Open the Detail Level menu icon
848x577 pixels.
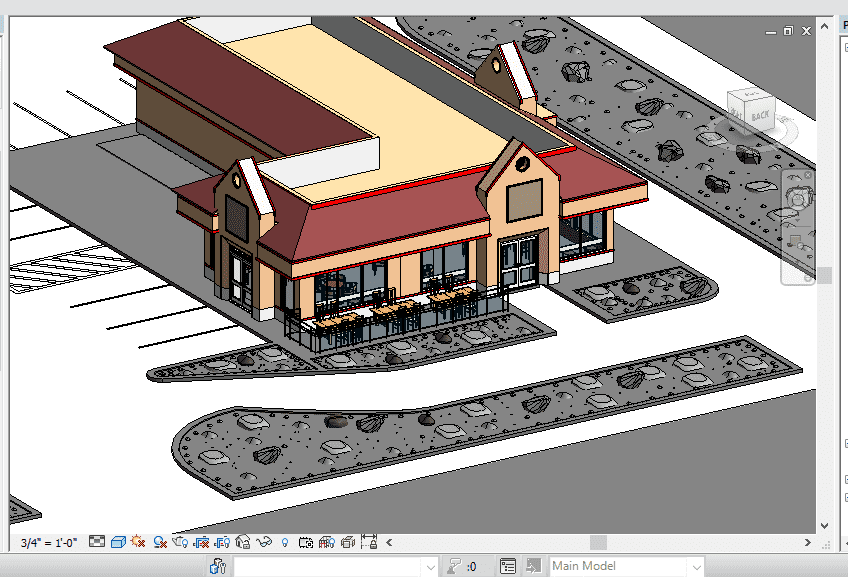coord(97,542)
